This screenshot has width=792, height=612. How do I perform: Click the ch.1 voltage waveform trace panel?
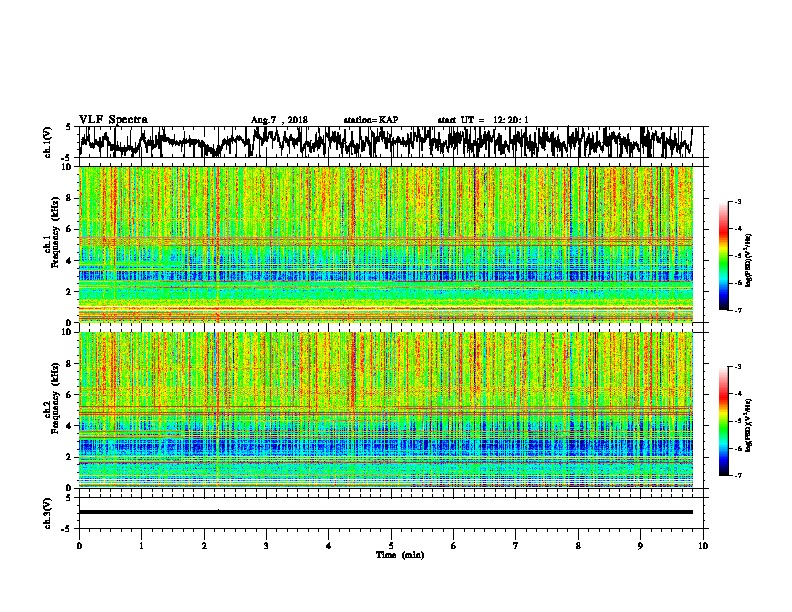tap(393, 142)
